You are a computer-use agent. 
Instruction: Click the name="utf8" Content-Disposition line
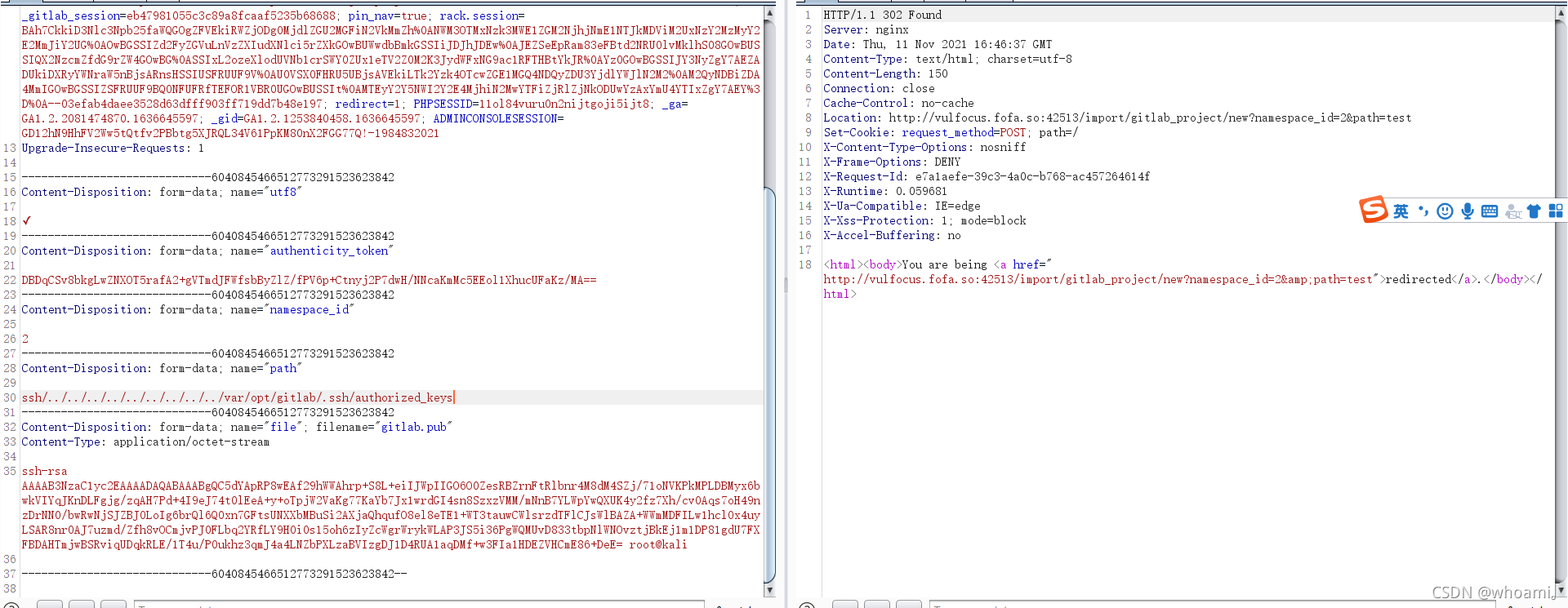162,192
